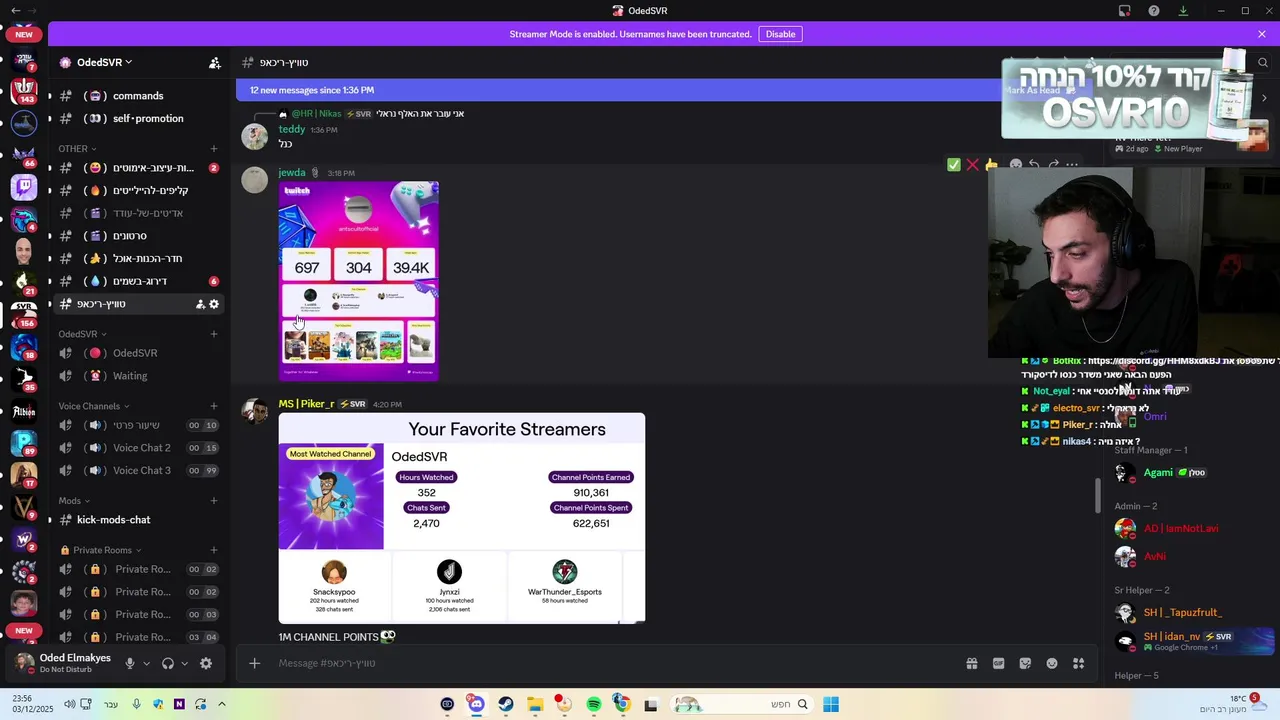Add channel plus next to Voice Channels

(x=213, y=406)
